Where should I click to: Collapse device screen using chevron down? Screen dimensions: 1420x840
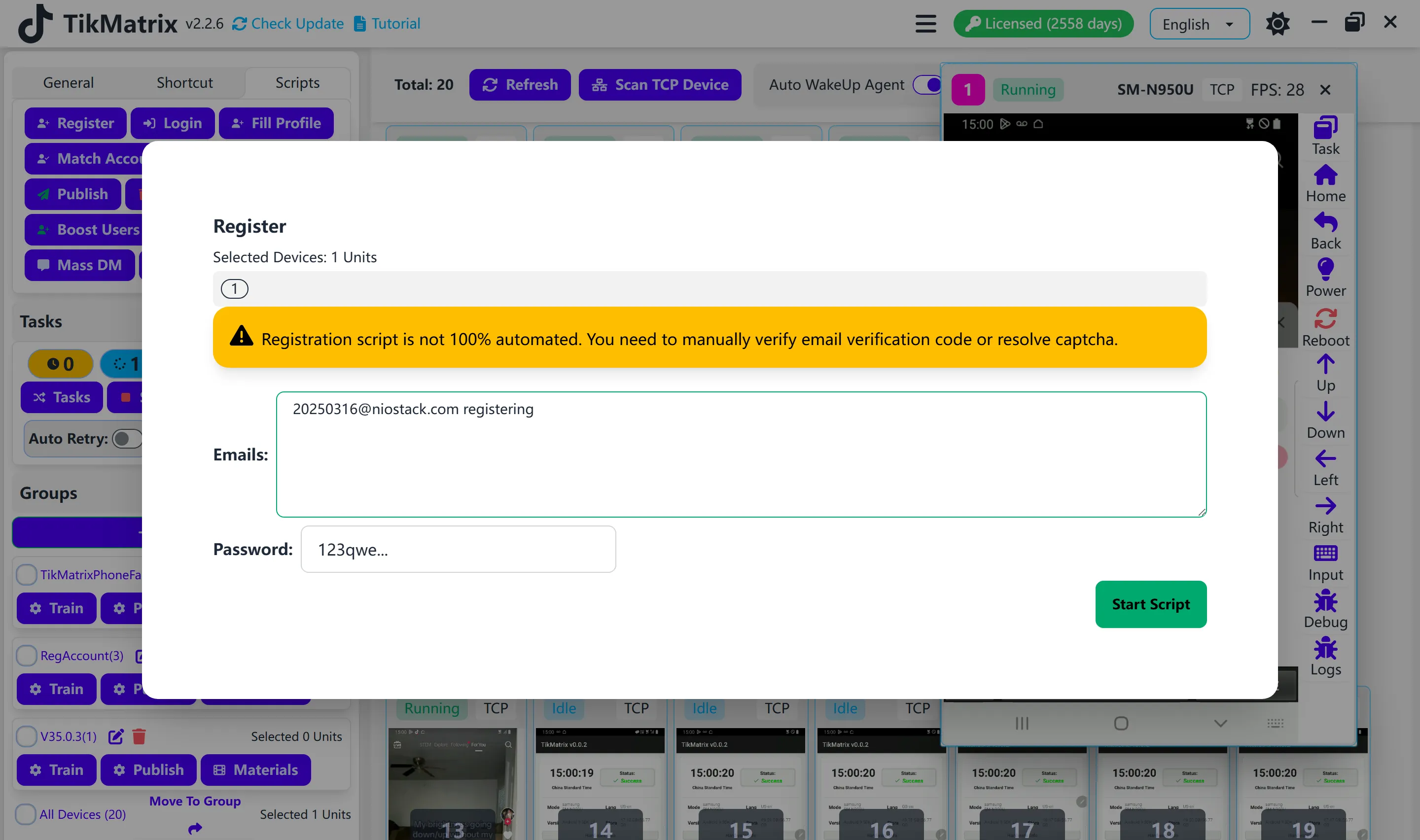click(x=1220, y=723)
